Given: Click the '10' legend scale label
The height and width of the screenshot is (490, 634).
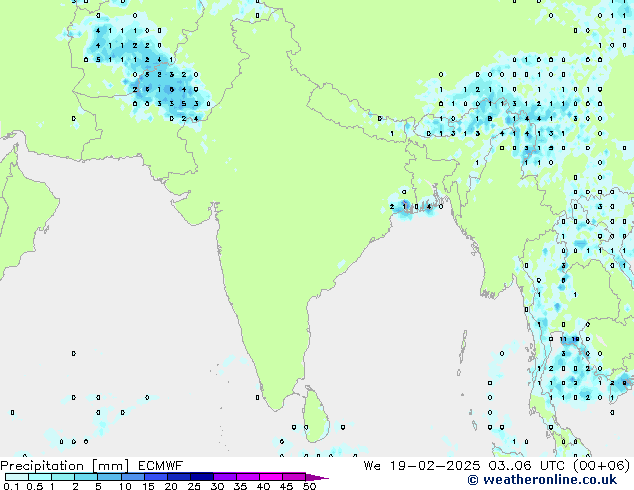Looking at the screenshot, I should (x=125, y=486).
